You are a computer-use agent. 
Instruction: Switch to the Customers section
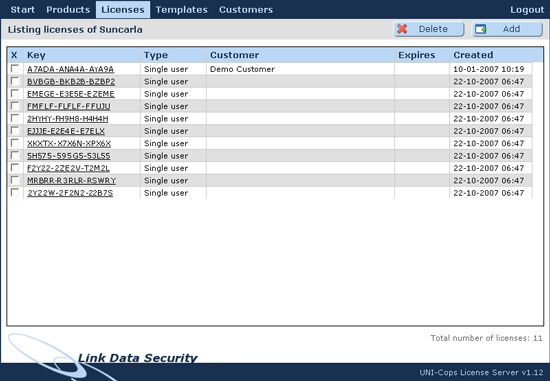pos(246,9)
